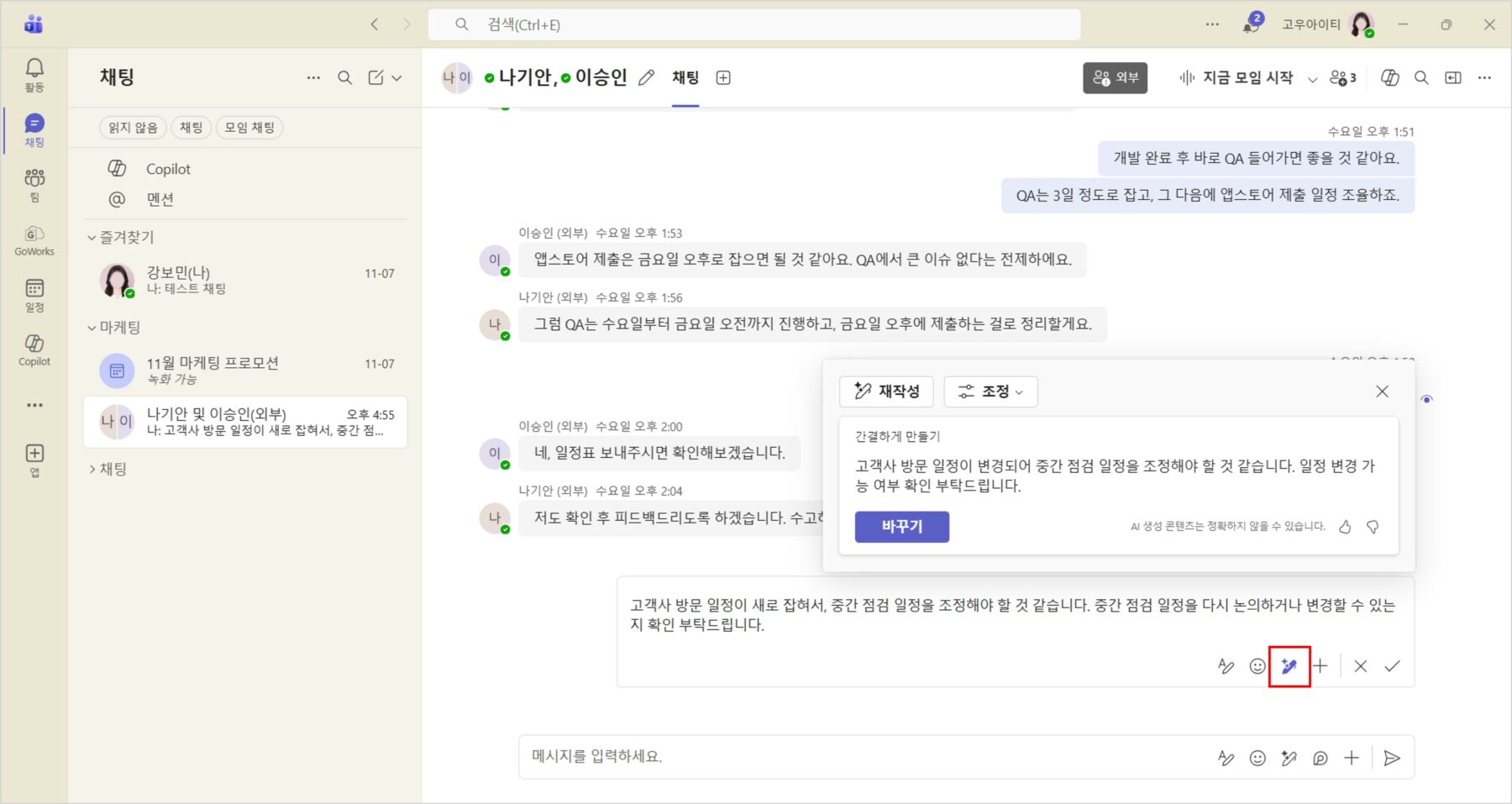Toggle the 채팅 filter chip
Image resolution: width=1512 pixels, height=804 pixels.
(191, 128)
